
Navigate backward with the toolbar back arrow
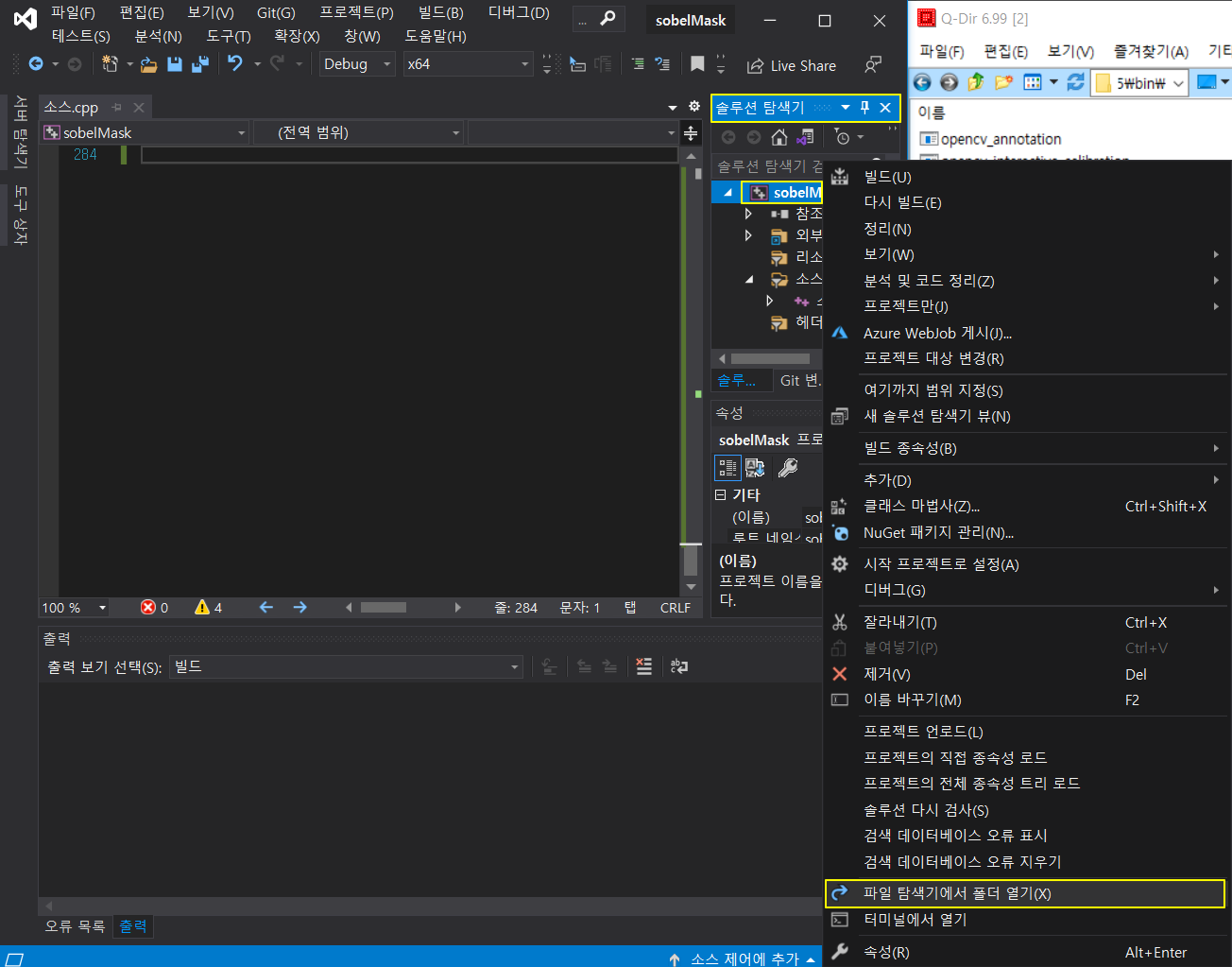pos(36,63)
